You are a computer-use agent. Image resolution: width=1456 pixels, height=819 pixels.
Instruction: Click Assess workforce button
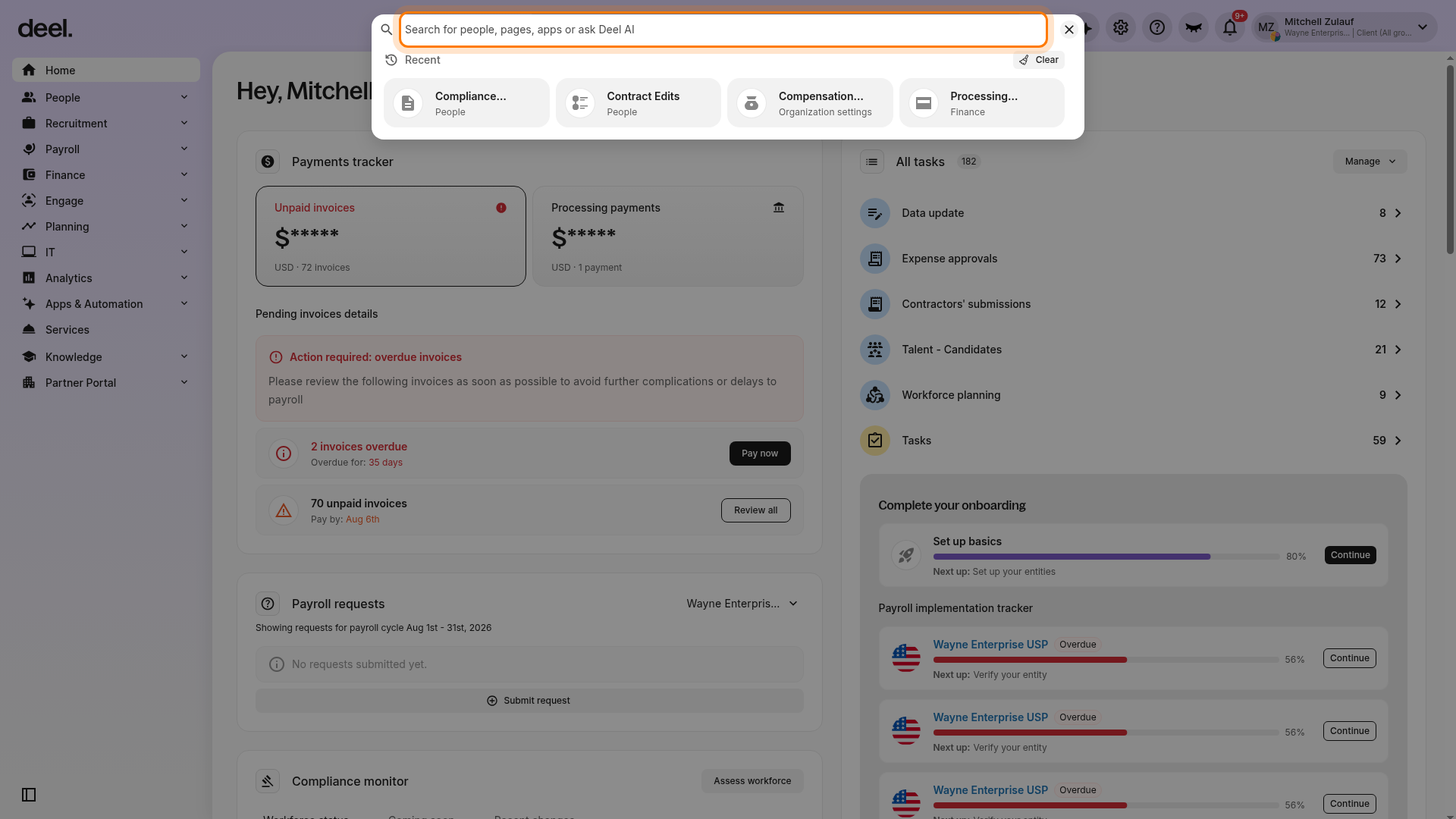tap(752, 781)
